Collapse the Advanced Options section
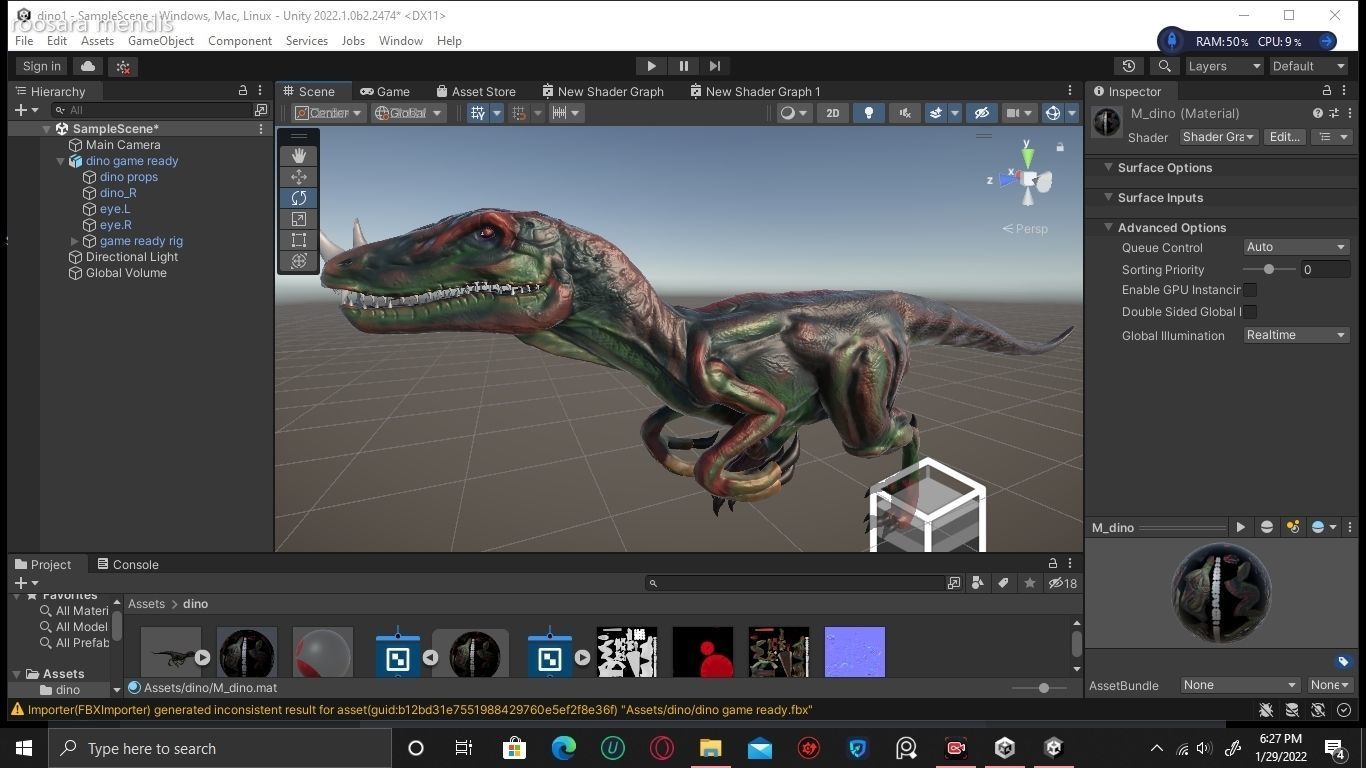This screenshot has width=1366, height=768. click(1108, 228)
